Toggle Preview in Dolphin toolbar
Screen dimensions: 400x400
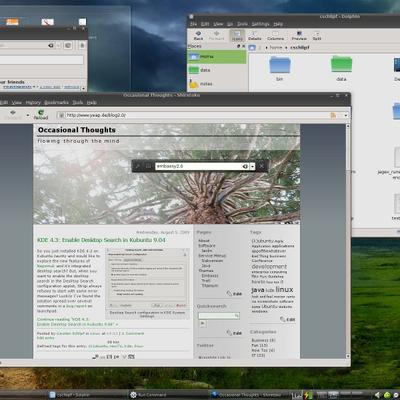pos(299,35)
